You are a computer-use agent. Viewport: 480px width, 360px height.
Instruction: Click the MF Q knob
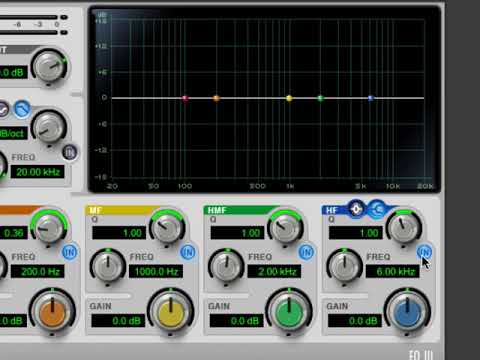click(x=167, y=228)
